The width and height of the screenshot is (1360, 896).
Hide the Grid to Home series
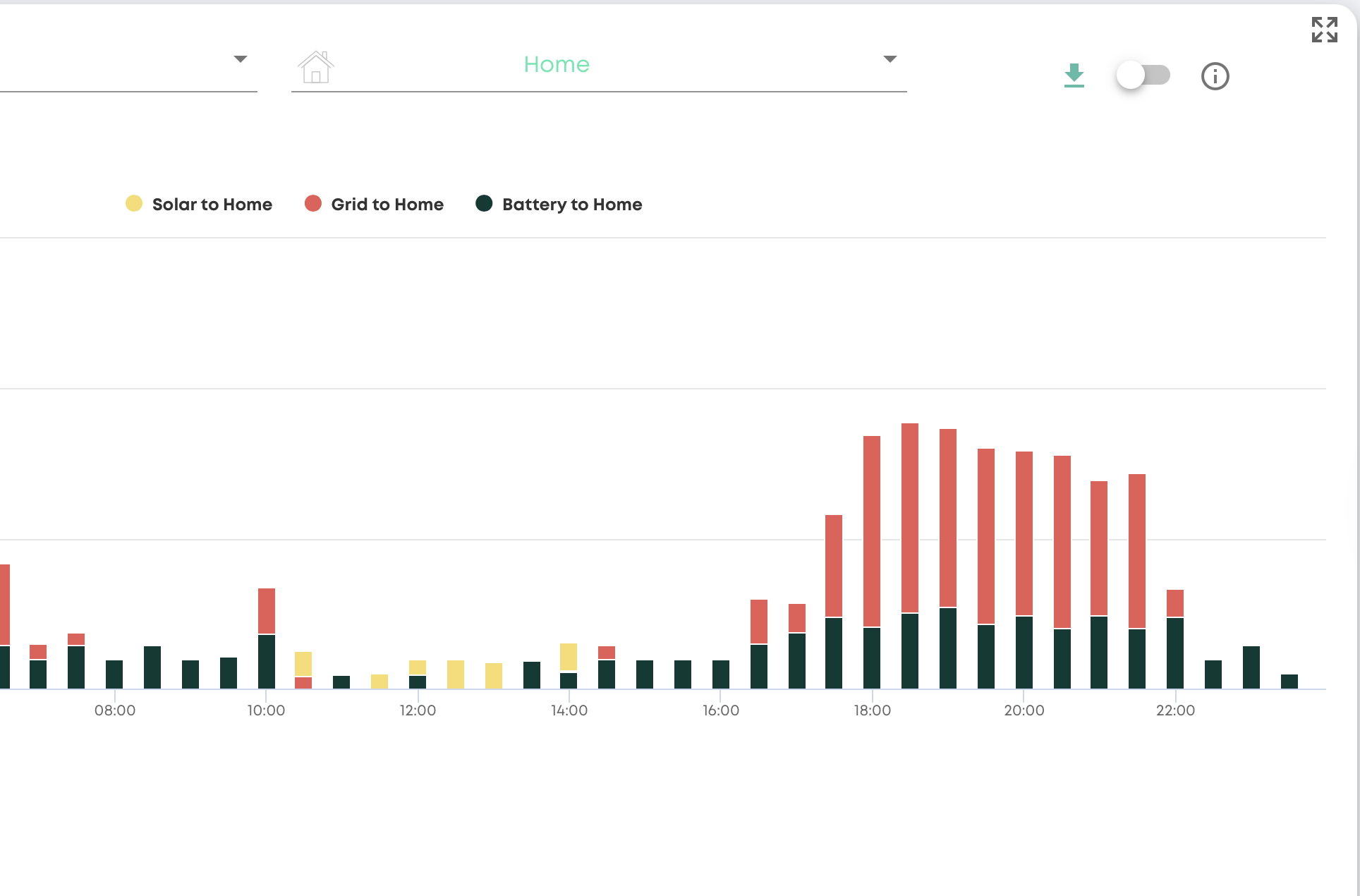375,204
